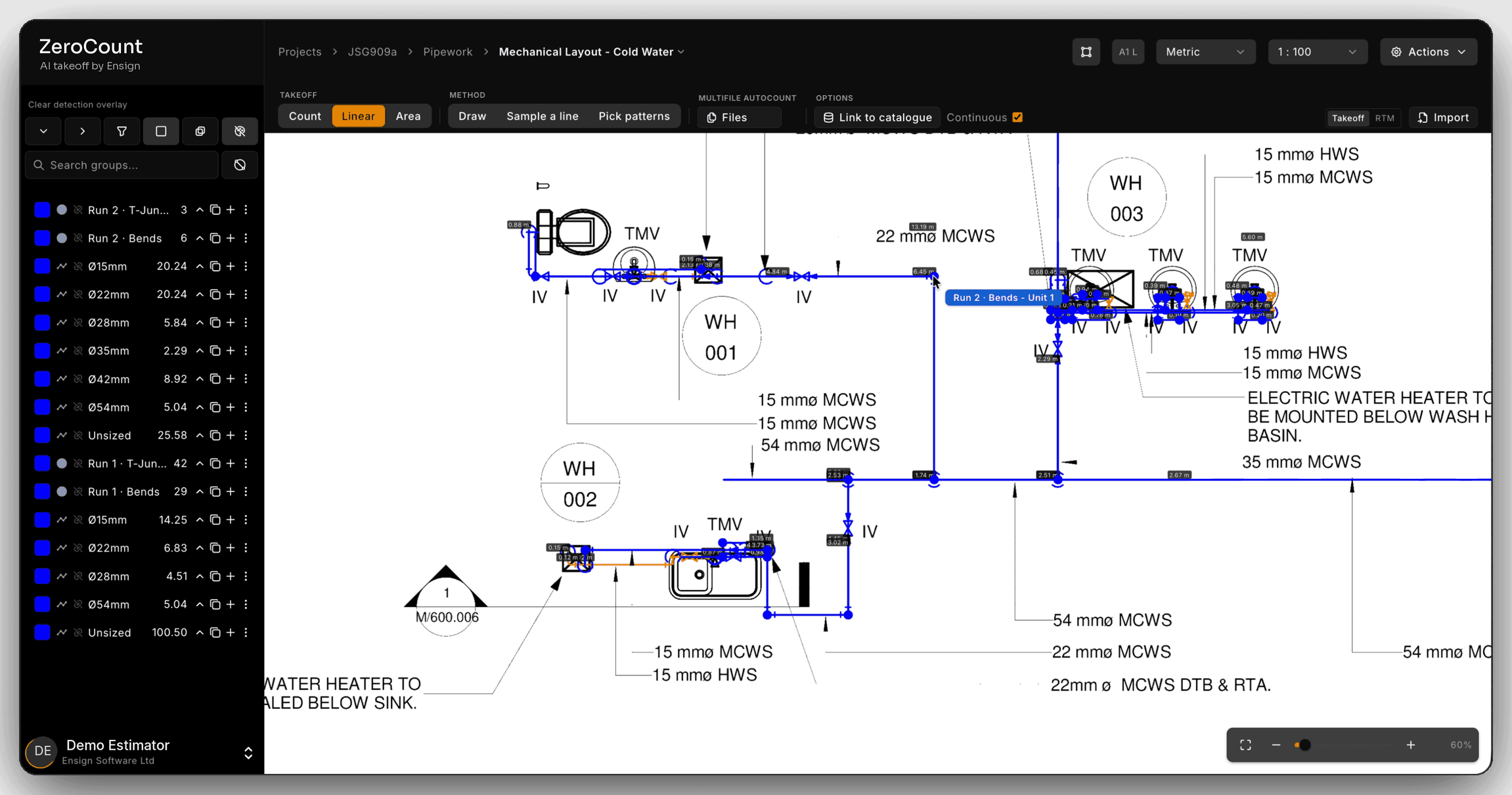Screen dimensions: 1512x795
Task: Open the filter groups funnel icon
Action: 122,131
